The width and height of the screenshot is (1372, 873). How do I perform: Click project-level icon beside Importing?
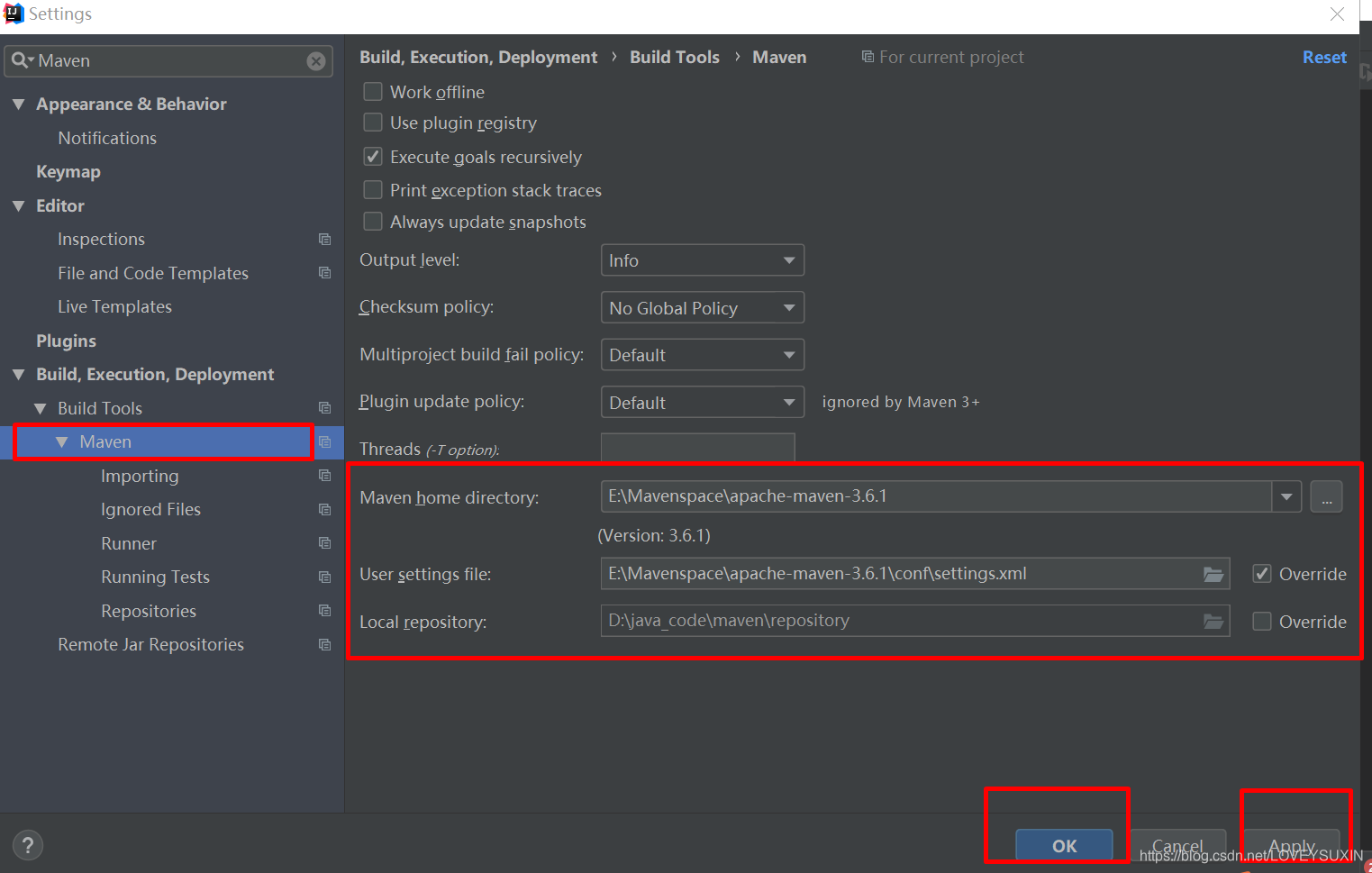coord(325,476)
